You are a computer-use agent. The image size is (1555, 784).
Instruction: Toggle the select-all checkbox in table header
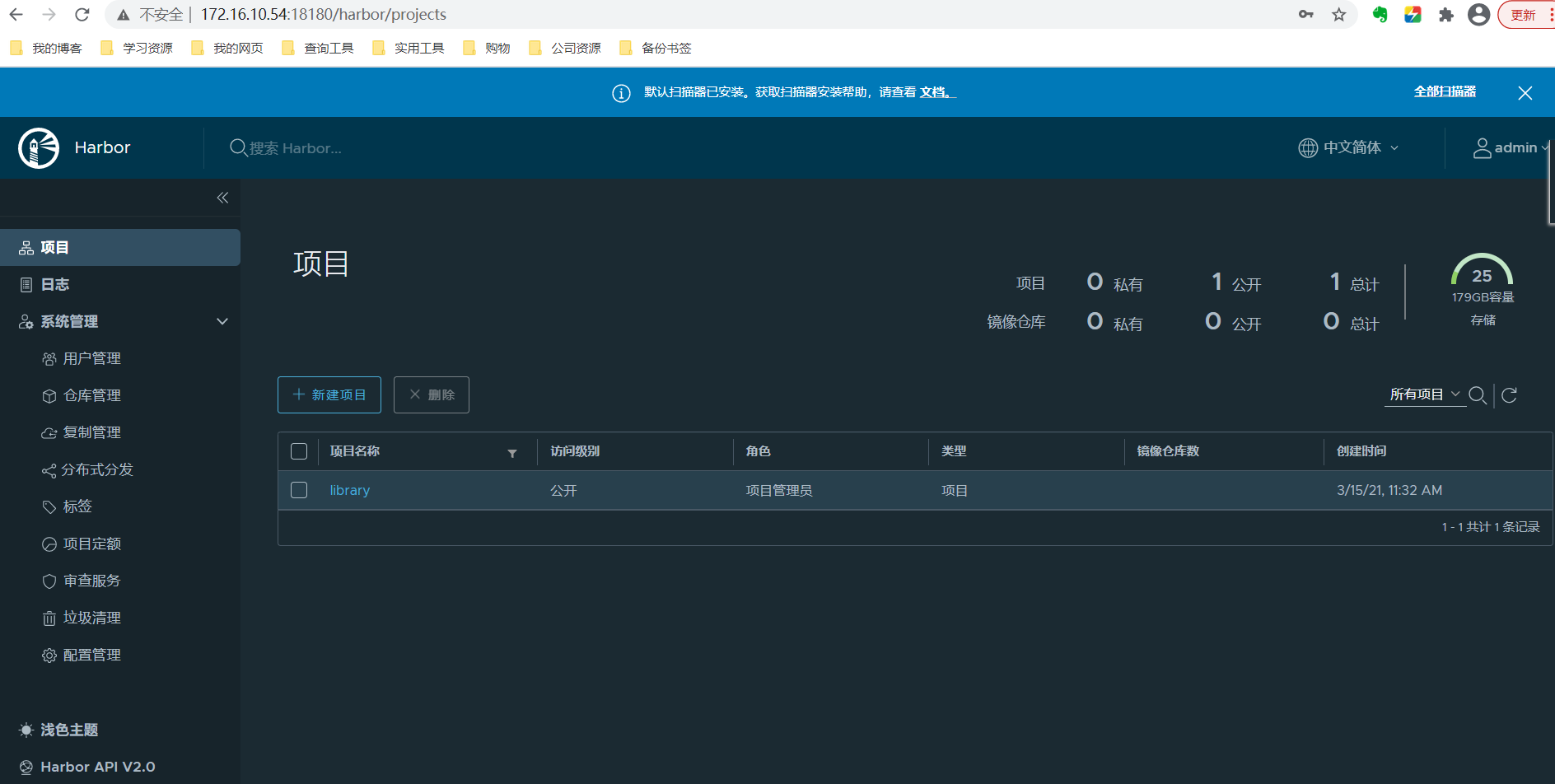(299, 451)
